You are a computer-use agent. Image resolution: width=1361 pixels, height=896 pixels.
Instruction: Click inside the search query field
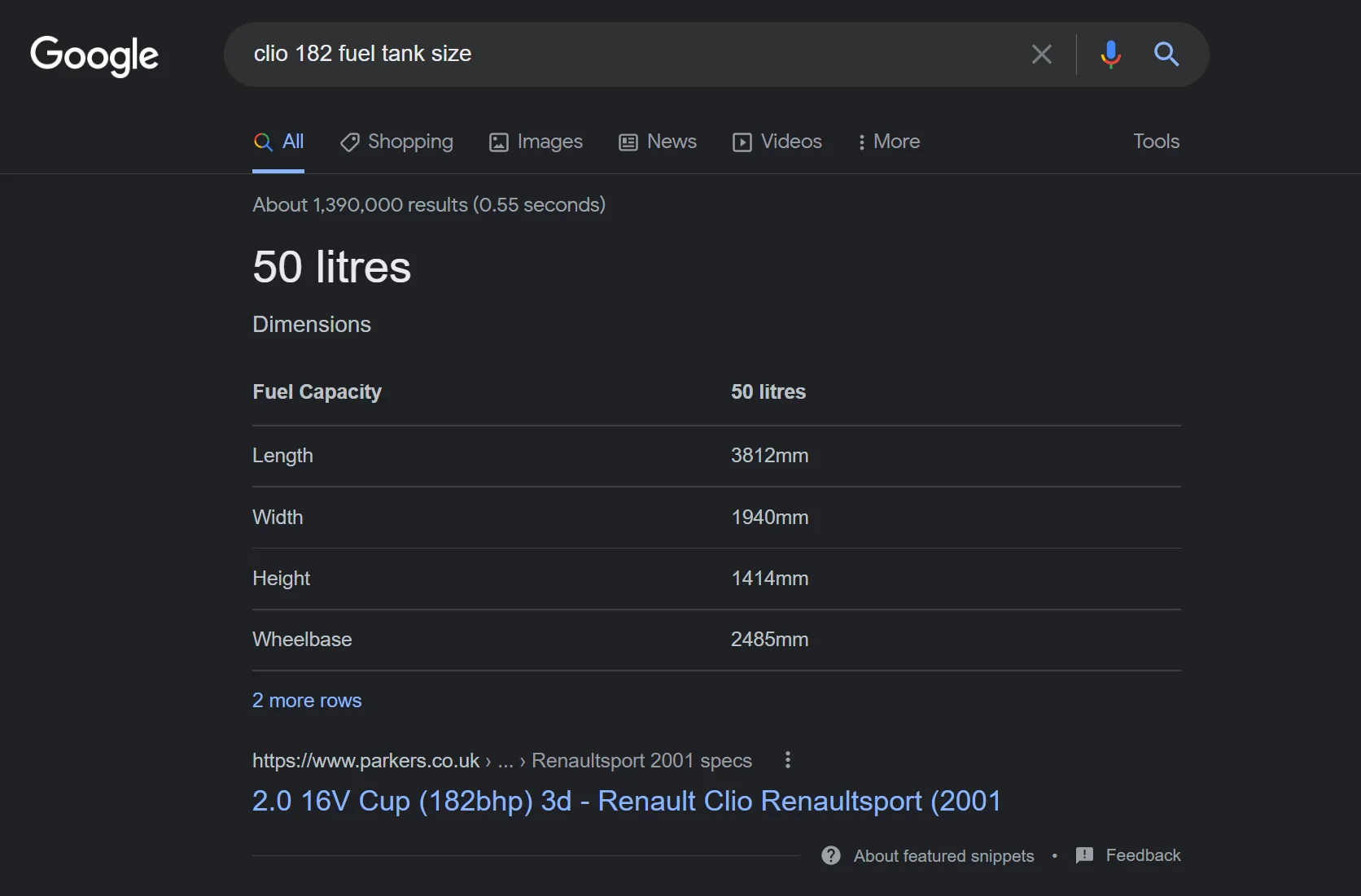click(627, 55)
